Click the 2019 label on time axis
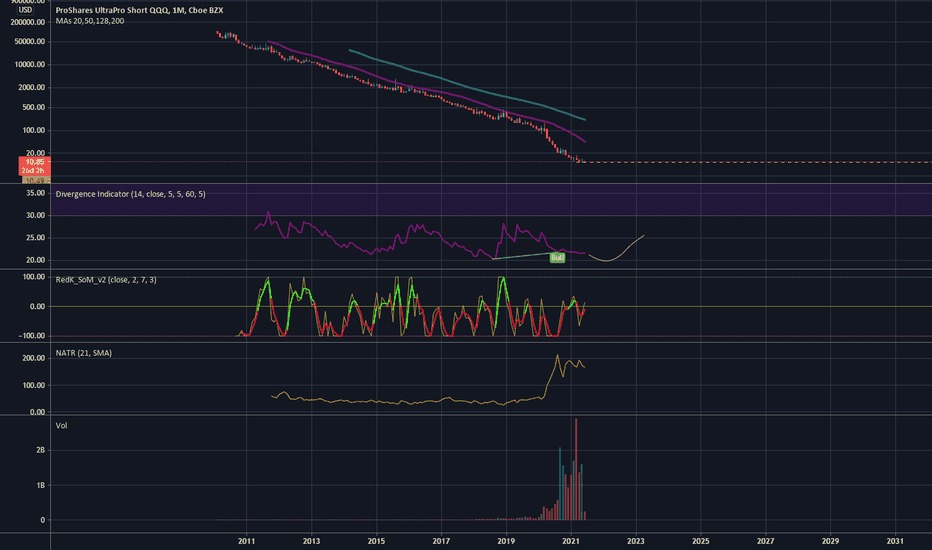This screenshot has height=550, width=932. pos(506,540)
